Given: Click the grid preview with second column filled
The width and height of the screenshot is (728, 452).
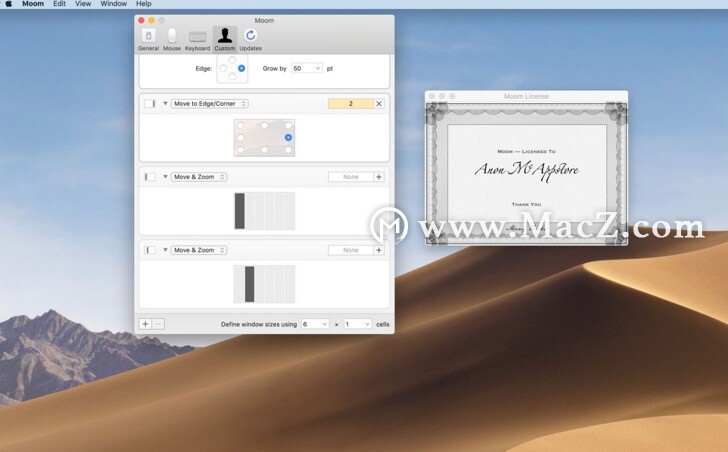Looking at the screenshot, I should 264,284.
